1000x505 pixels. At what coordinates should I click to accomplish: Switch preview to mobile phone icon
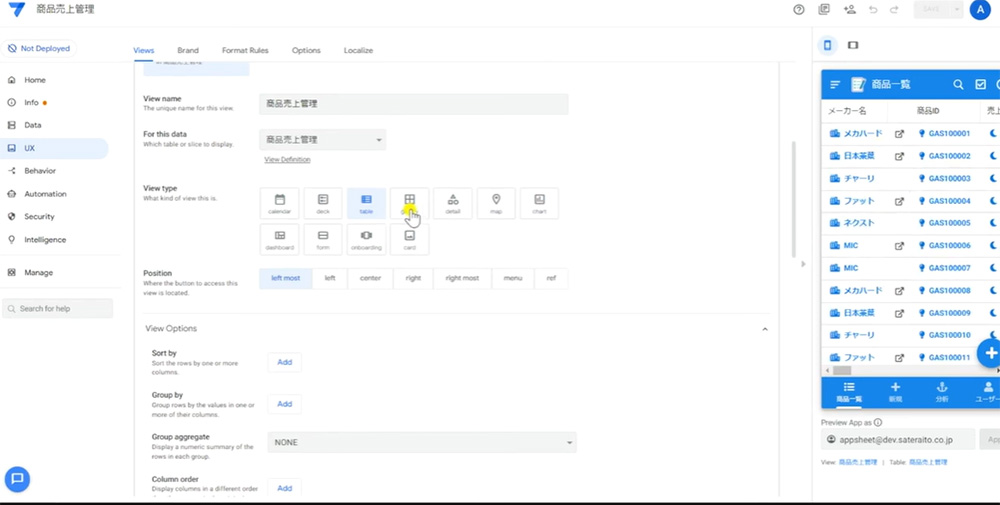click(827, 45)
